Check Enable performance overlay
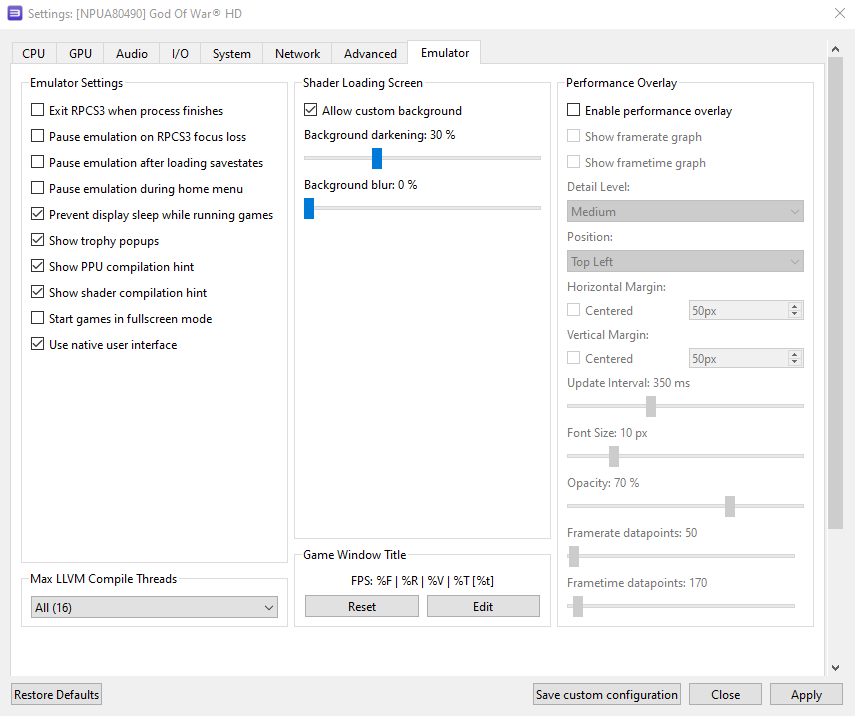Screen dimensions: 855x716 tap(574, 111)
